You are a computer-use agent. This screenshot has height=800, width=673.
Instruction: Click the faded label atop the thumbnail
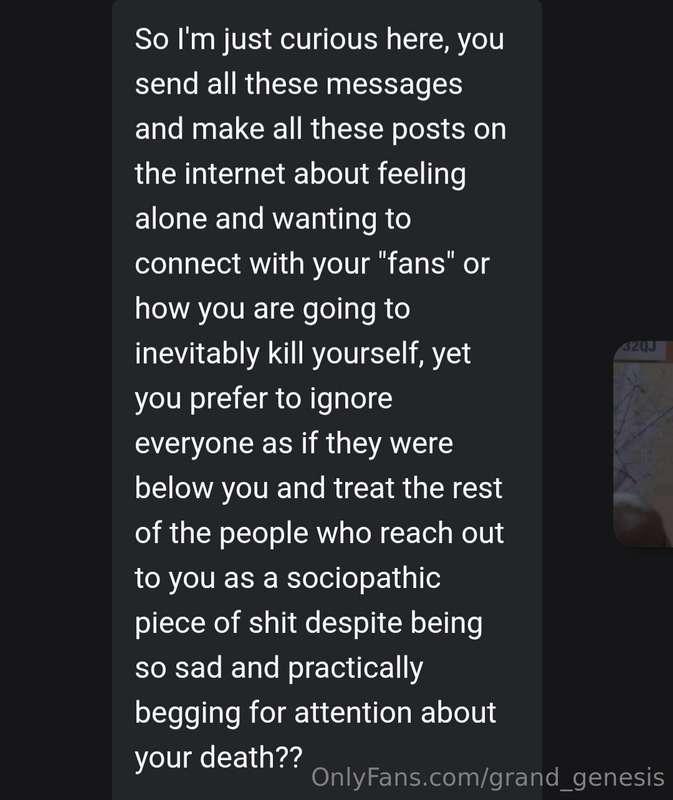click(x=638, y=347)
